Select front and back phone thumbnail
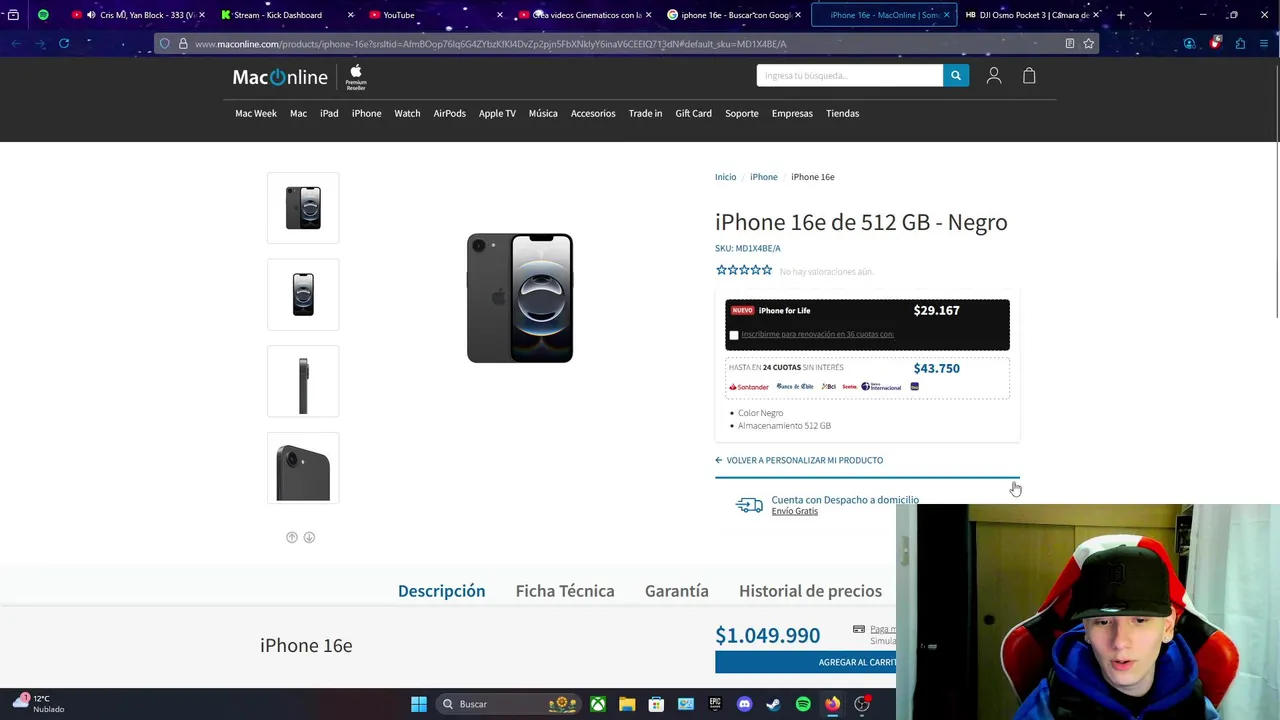This screenshot has width=1280, height=720. 303,208
